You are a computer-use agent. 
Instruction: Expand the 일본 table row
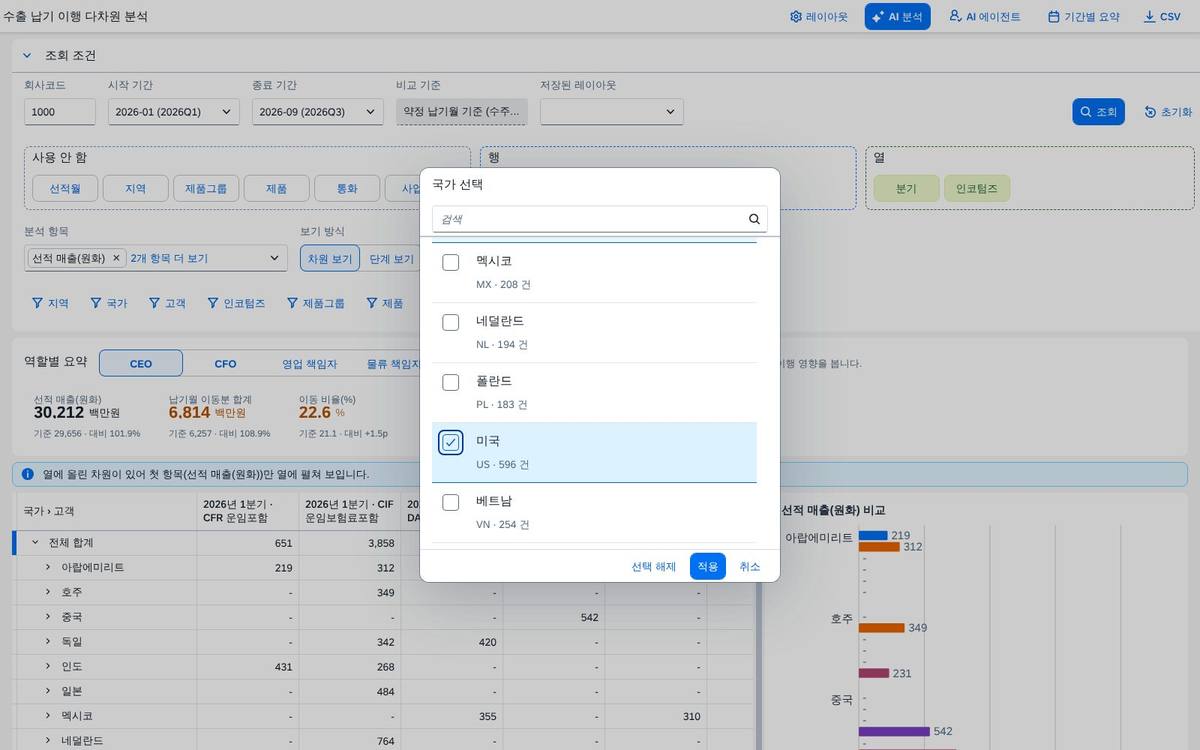[47, 691]
